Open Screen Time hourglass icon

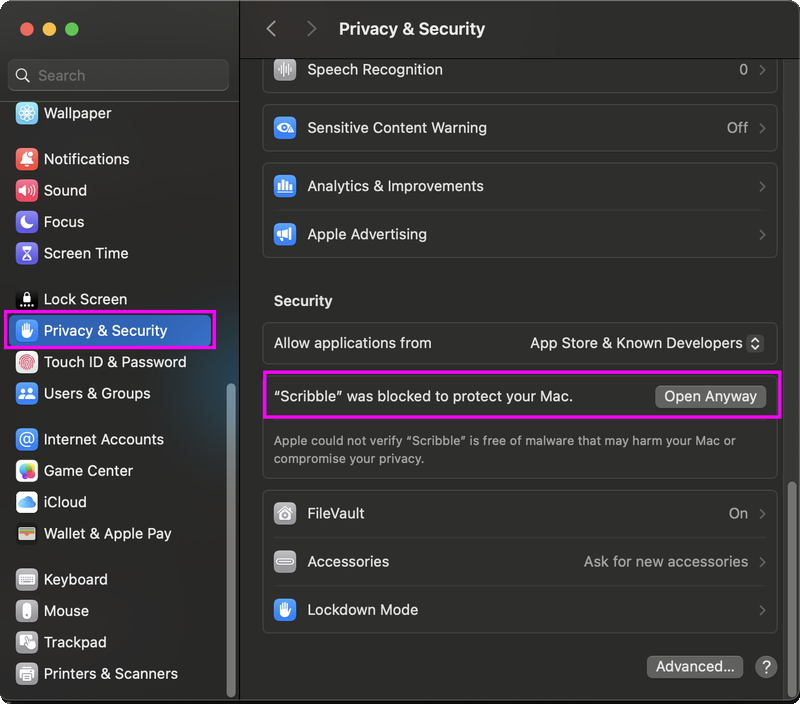click(27, 254)
